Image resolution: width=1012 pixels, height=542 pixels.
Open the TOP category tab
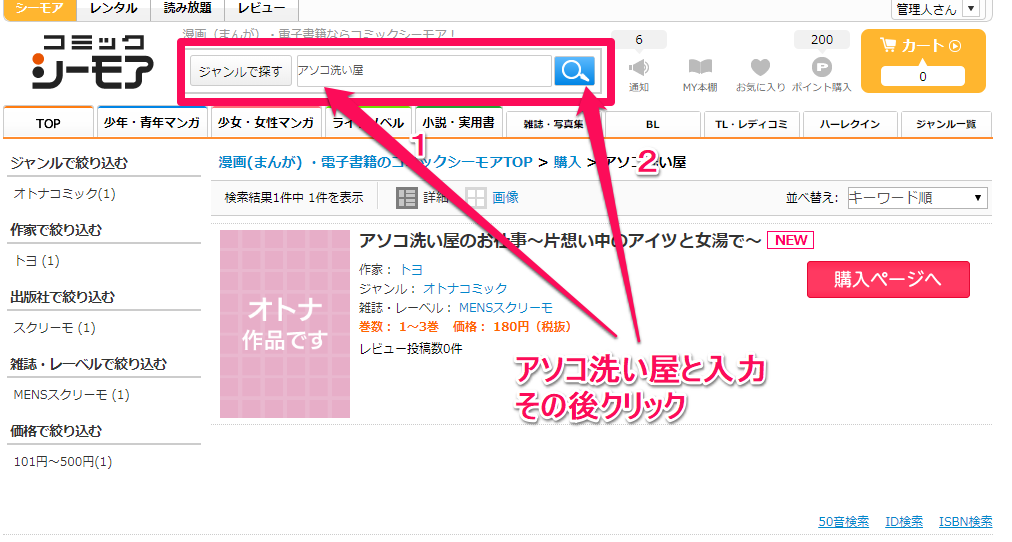[x=48, y=123]
